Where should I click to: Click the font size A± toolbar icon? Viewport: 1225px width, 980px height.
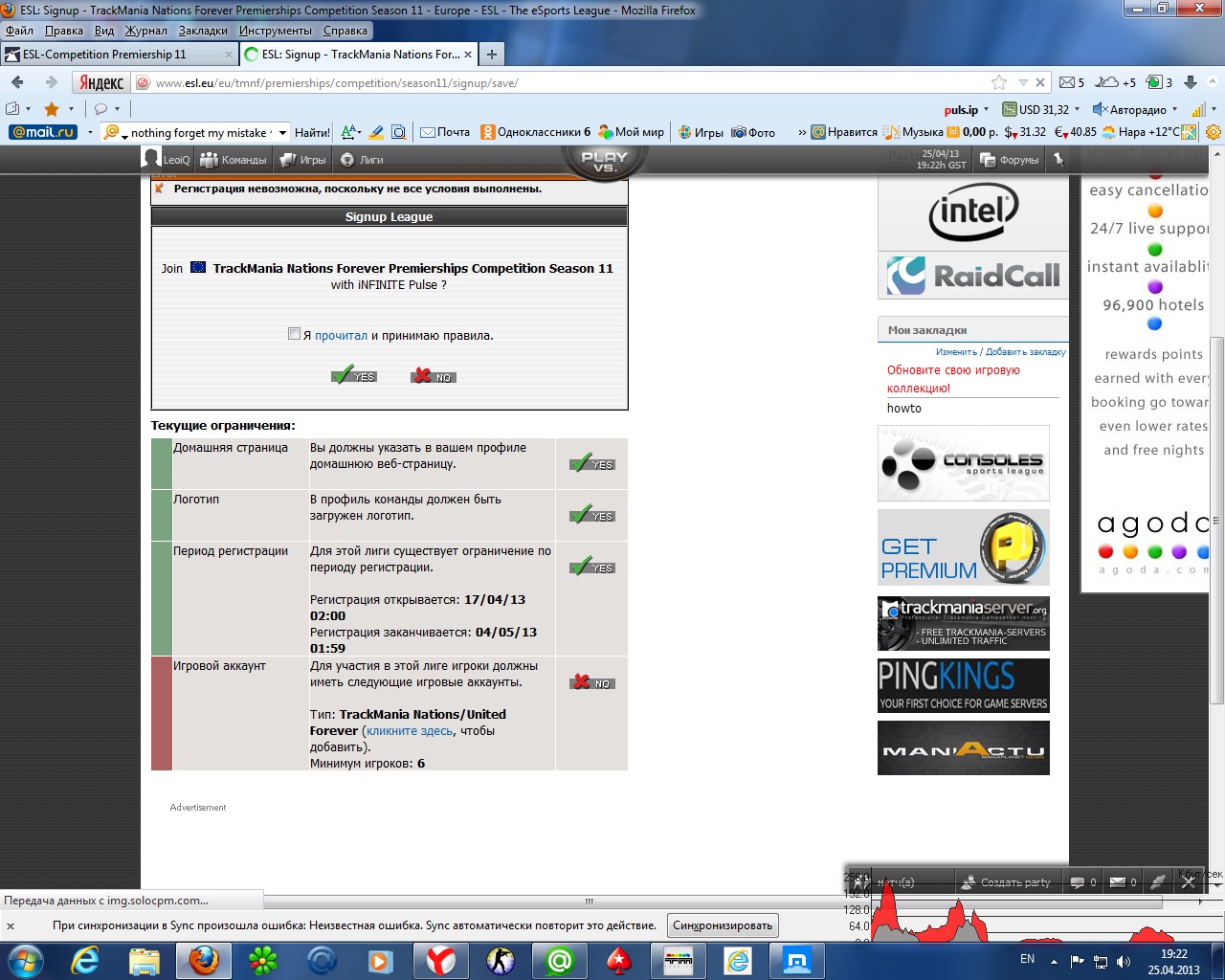350,132
